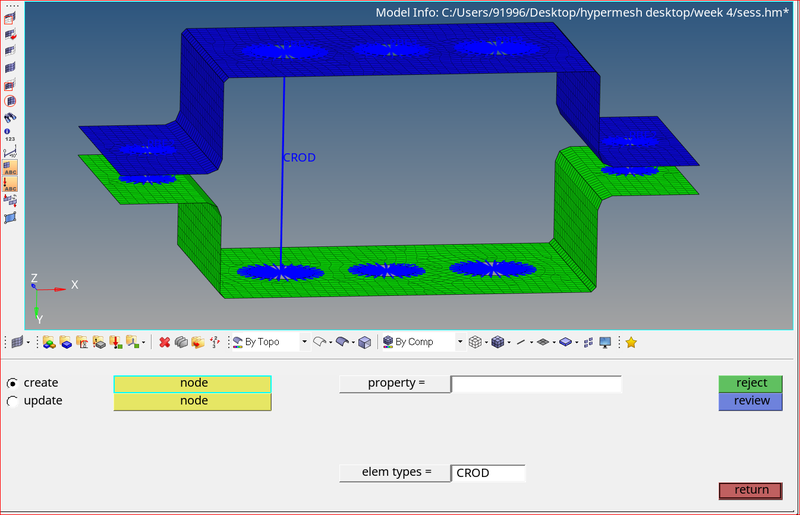Click the mesh icon with red arrow
The width and height of the screenshot is (800, 515).
pos(10,35)
